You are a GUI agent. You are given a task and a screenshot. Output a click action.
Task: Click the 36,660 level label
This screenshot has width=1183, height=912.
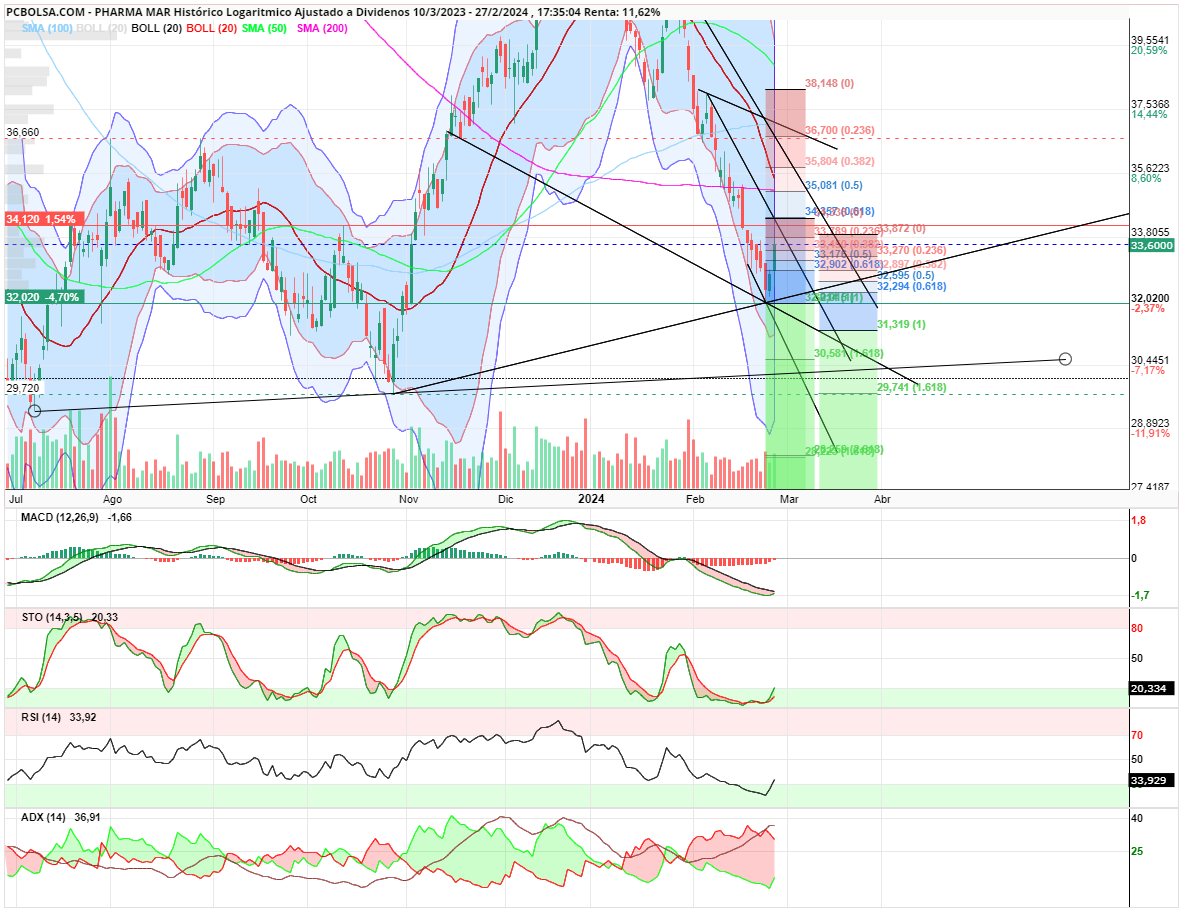click(23, 132)
